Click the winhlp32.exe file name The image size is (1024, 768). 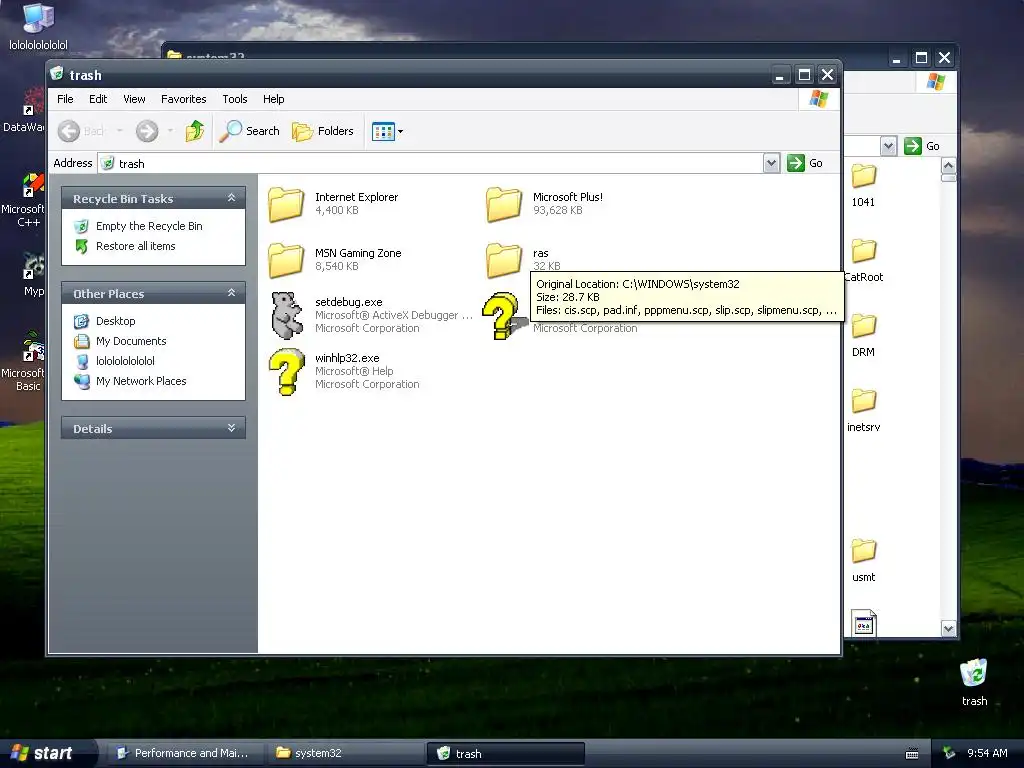pos(347,359)
